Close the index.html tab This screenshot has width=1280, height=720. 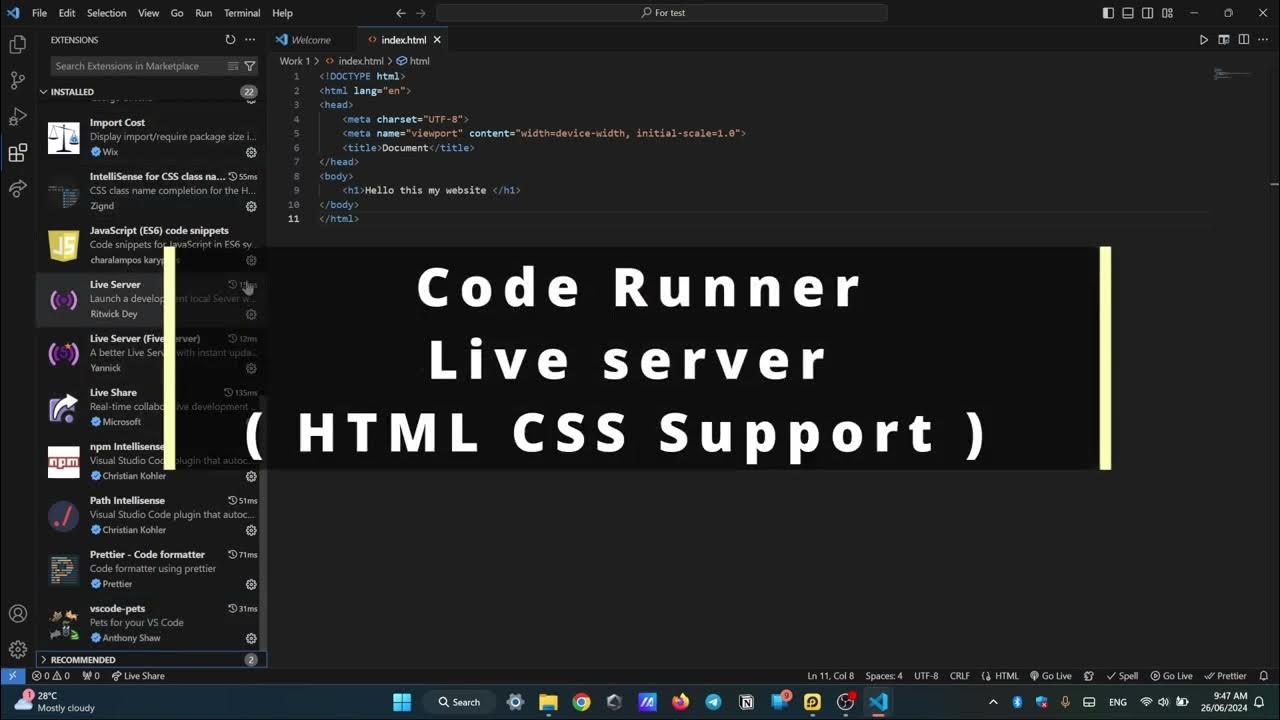(437, 40)
